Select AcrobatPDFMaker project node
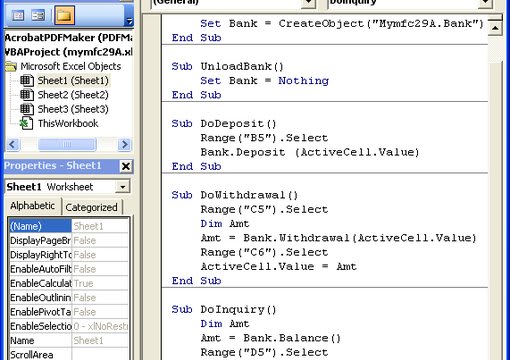The width and height of the screenshot is (510, 360). pos(68,38)
